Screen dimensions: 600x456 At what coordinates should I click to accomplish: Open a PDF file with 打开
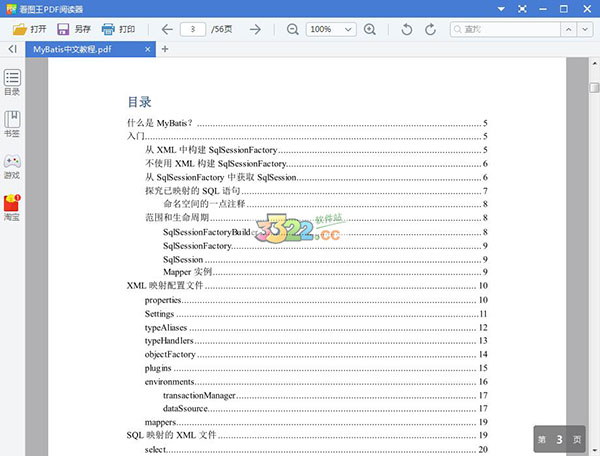pos(29,29)
